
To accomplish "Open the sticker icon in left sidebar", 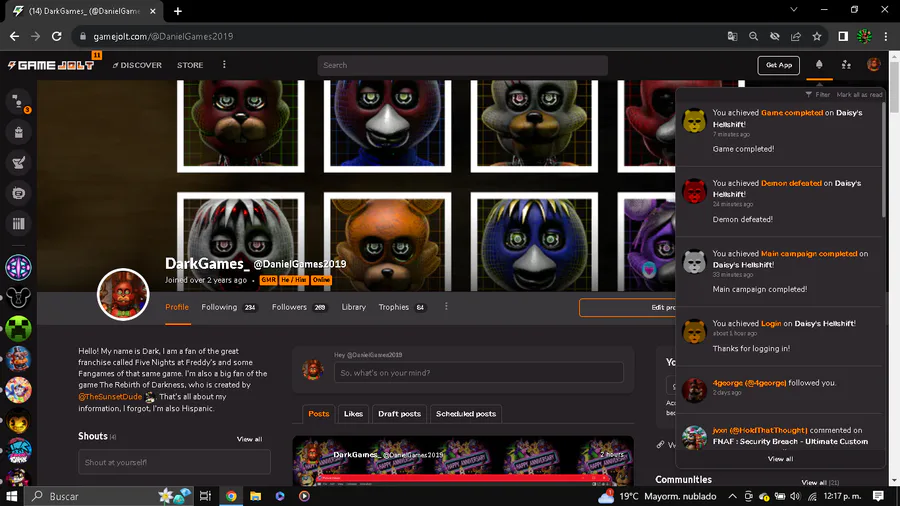I will [18, 193].
